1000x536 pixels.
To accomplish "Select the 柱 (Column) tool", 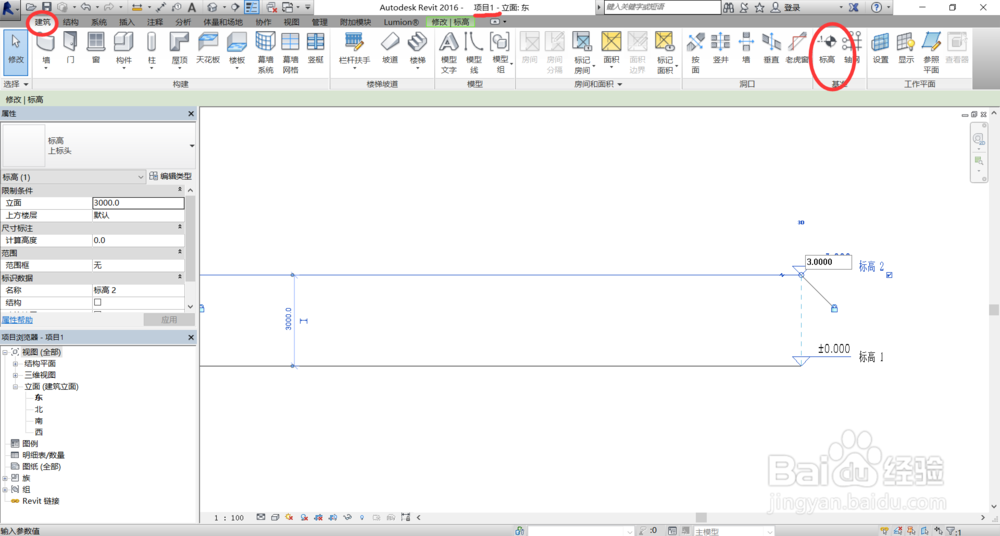I will click(151, 49).
